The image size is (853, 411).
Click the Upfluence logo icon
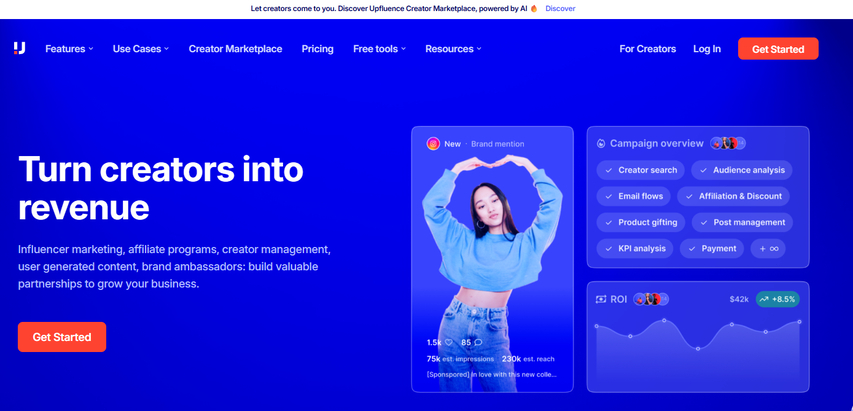[x=20, y=48]
